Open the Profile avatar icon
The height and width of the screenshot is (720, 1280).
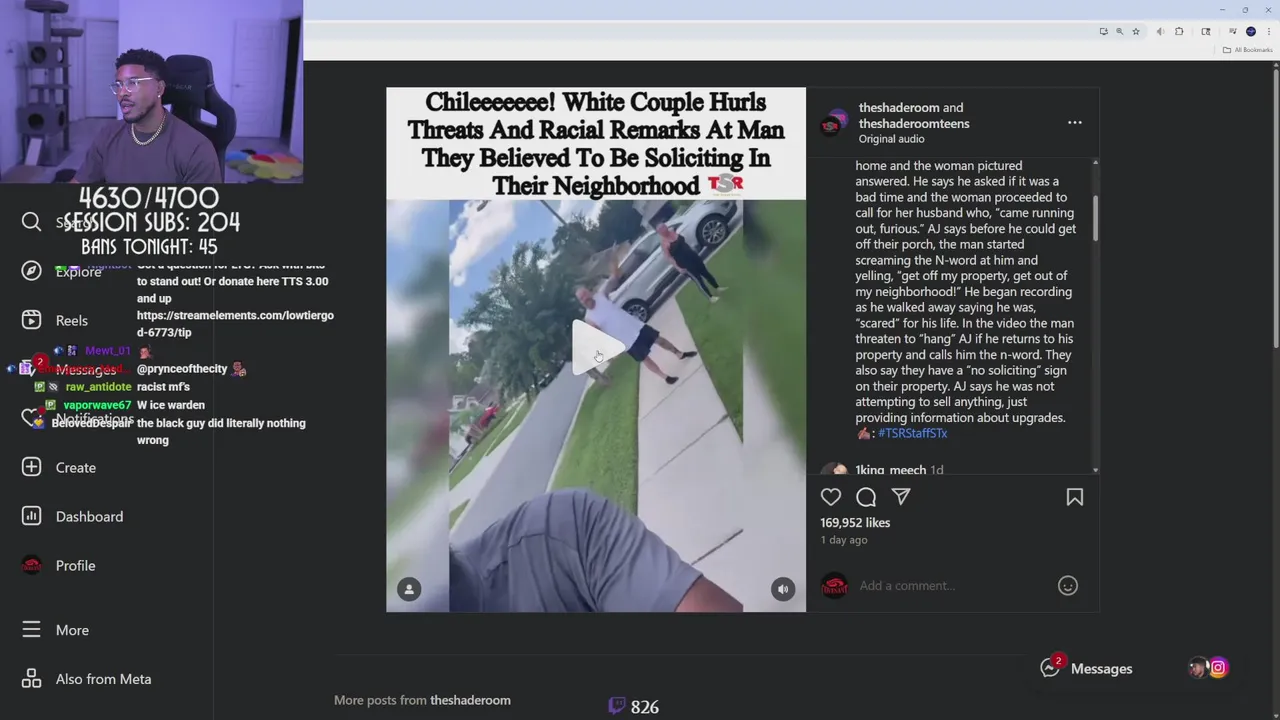click(x=32, y=565)
